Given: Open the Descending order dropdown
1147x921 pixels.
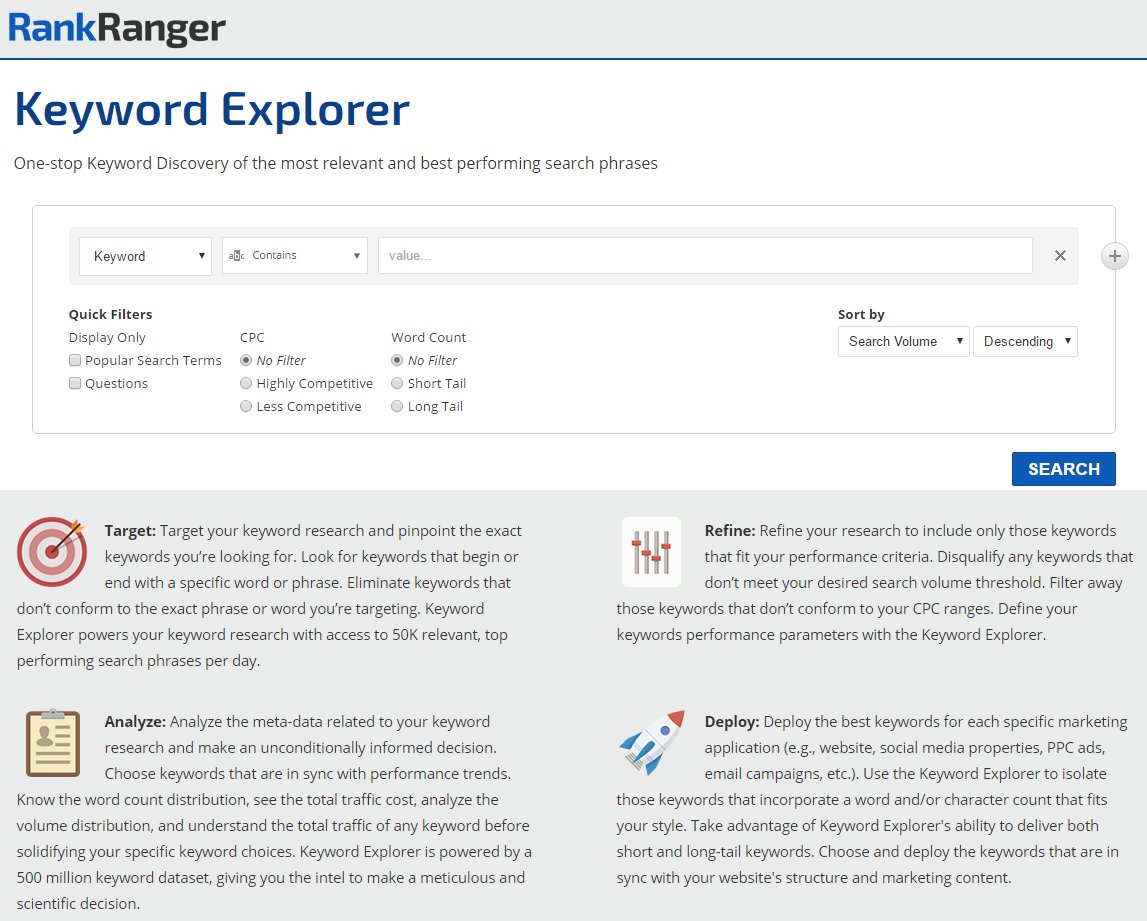Looking at the screenshot, I should coord(1025,342).
